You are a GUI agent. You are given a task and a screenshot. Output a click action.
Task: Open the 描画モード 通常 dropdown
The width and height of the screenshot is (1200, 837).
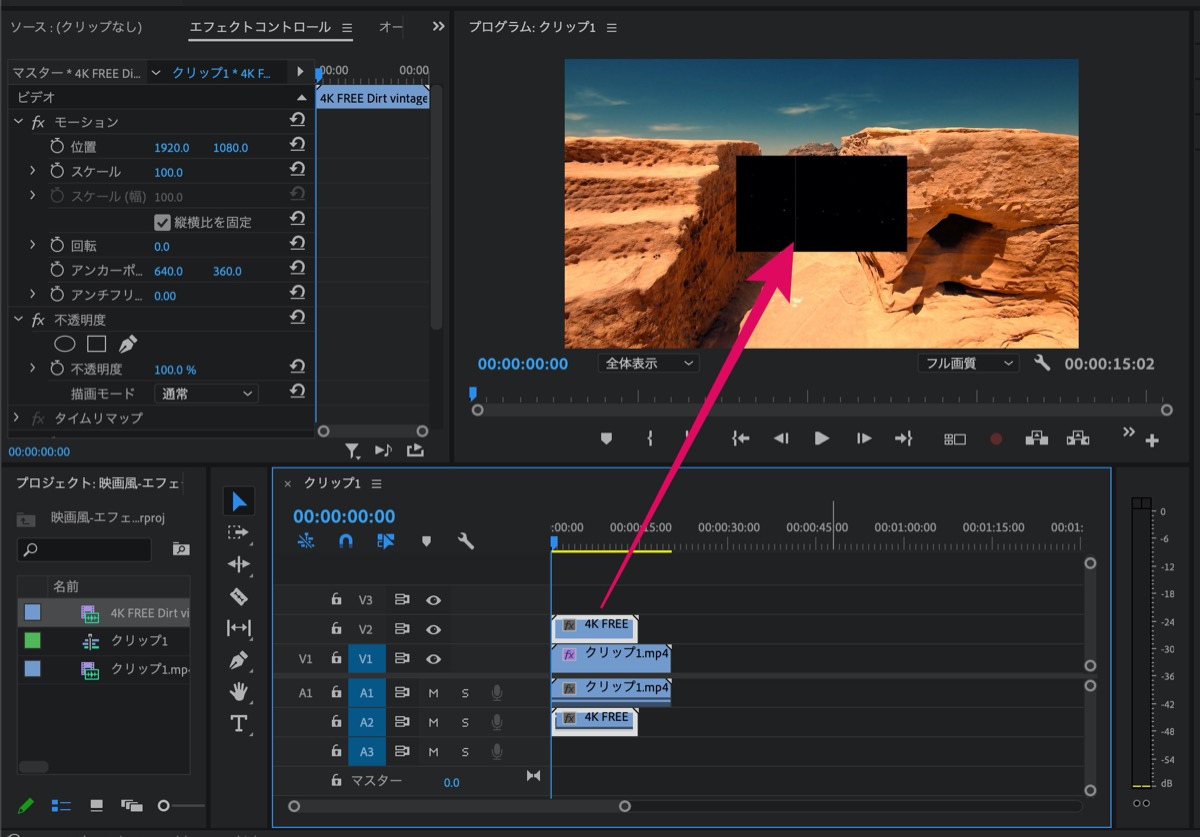pyautogui.click(x=206, y=394)
